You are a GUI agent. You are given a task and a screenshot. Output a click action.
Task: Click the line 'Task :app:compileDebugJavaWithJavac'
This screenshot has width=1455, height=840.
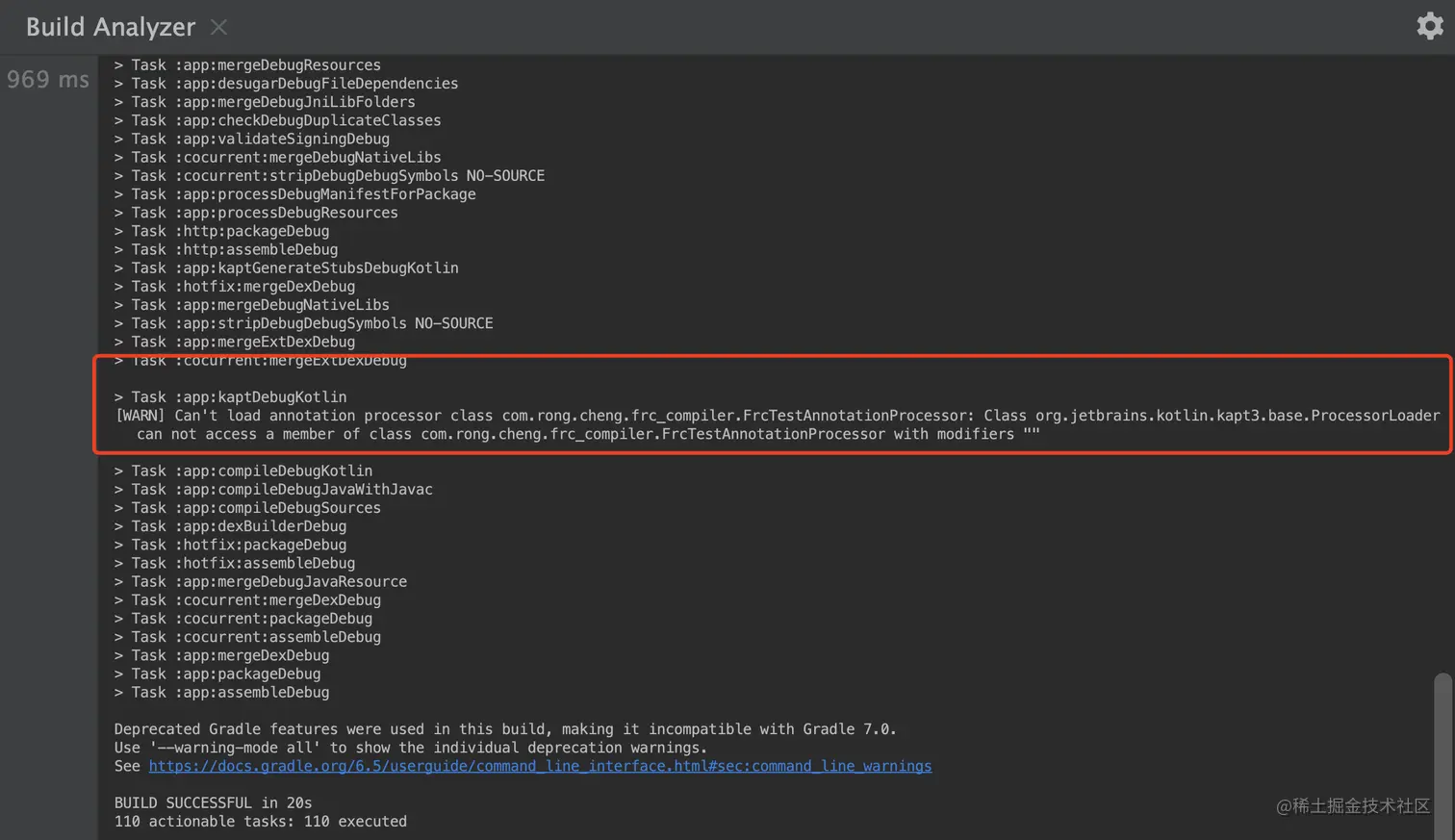[x=273, y=490]
